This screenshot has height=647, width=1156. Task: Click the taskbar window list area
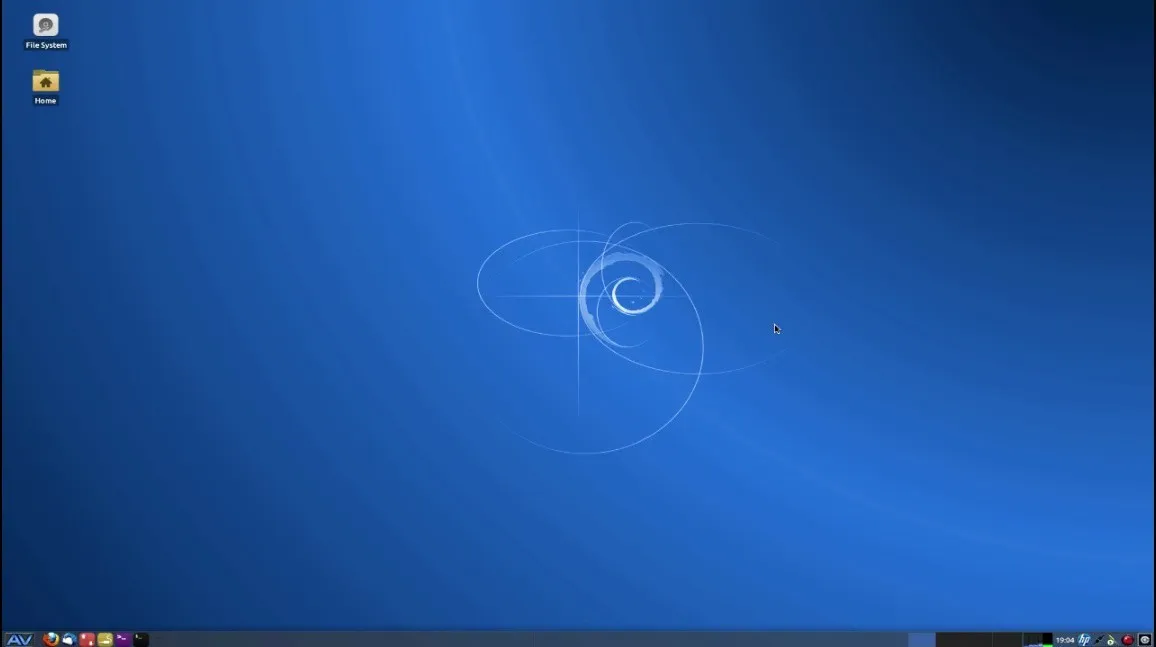pyautogui.click(x=500, y=639)
